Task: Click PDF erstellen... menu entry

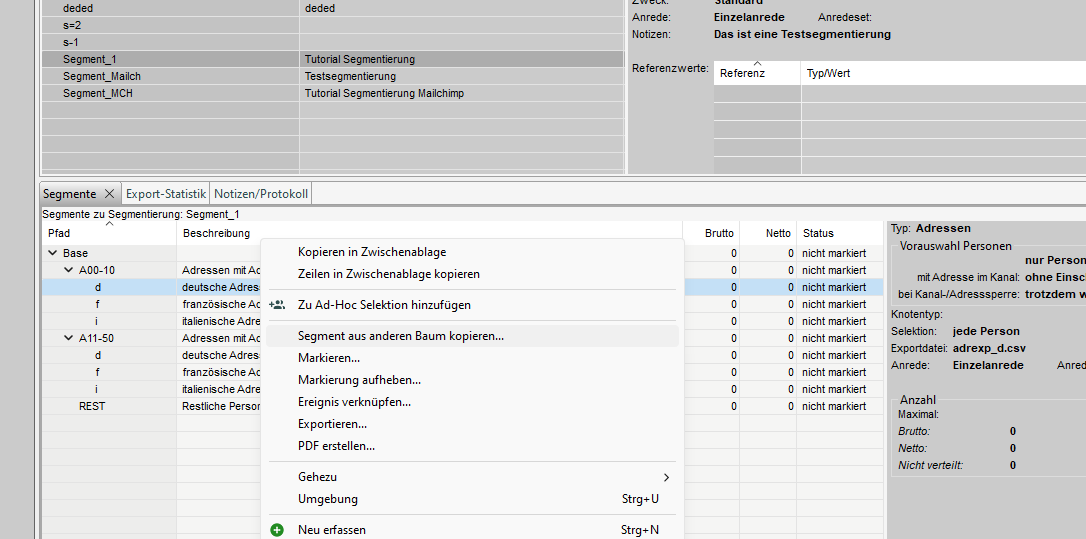Action: click(336, 446)
